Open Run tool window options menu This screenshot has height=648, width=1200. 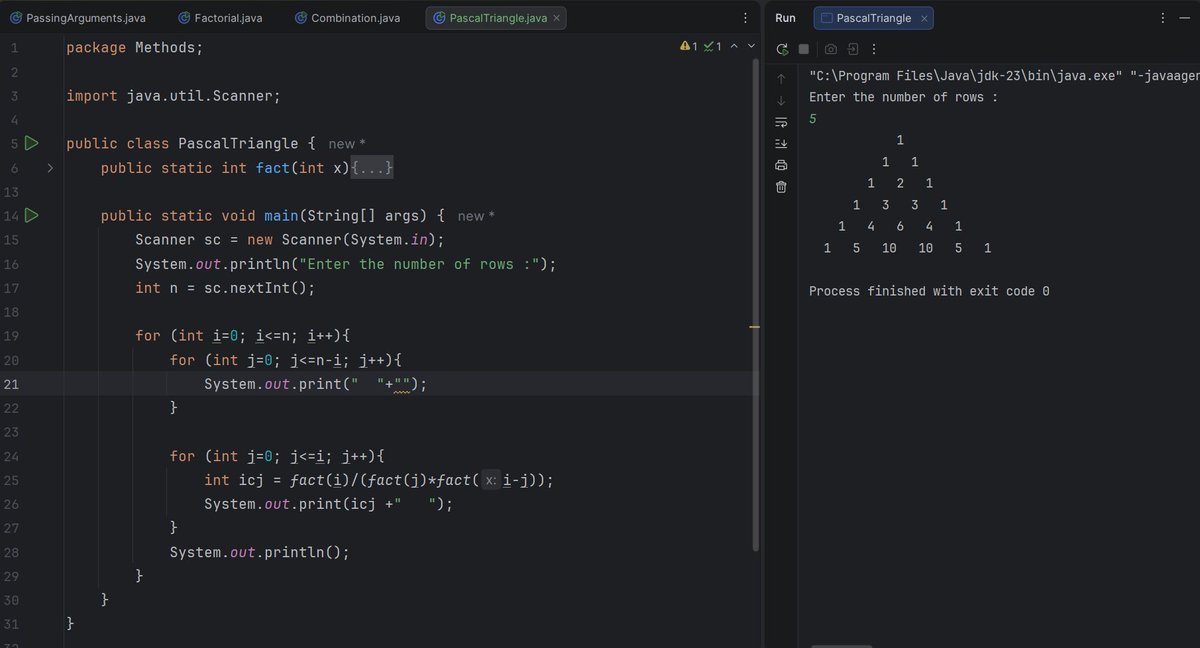coord(1161,18)
